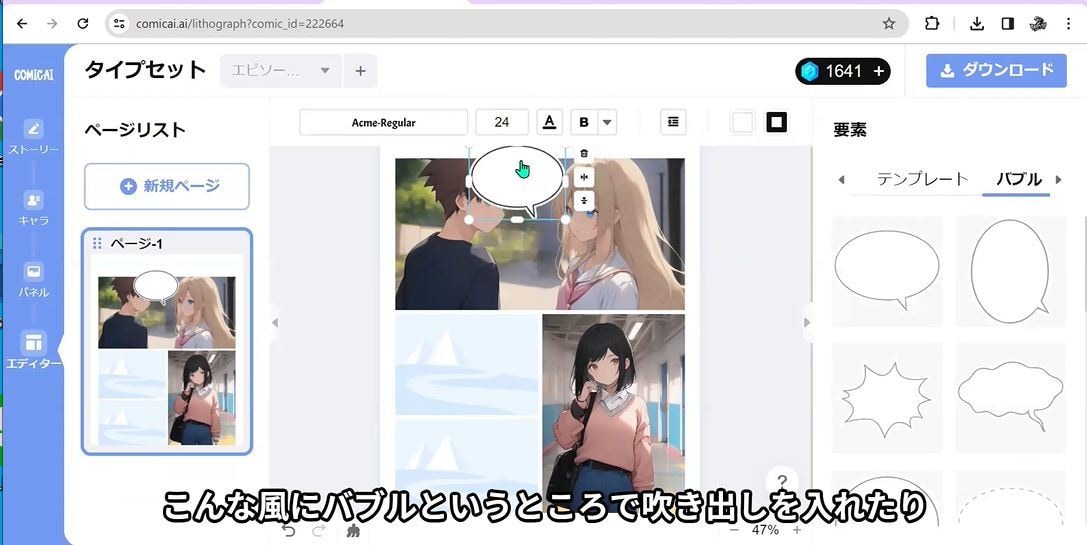
Task: Undo the last action
Action: (x=289, y=530)
